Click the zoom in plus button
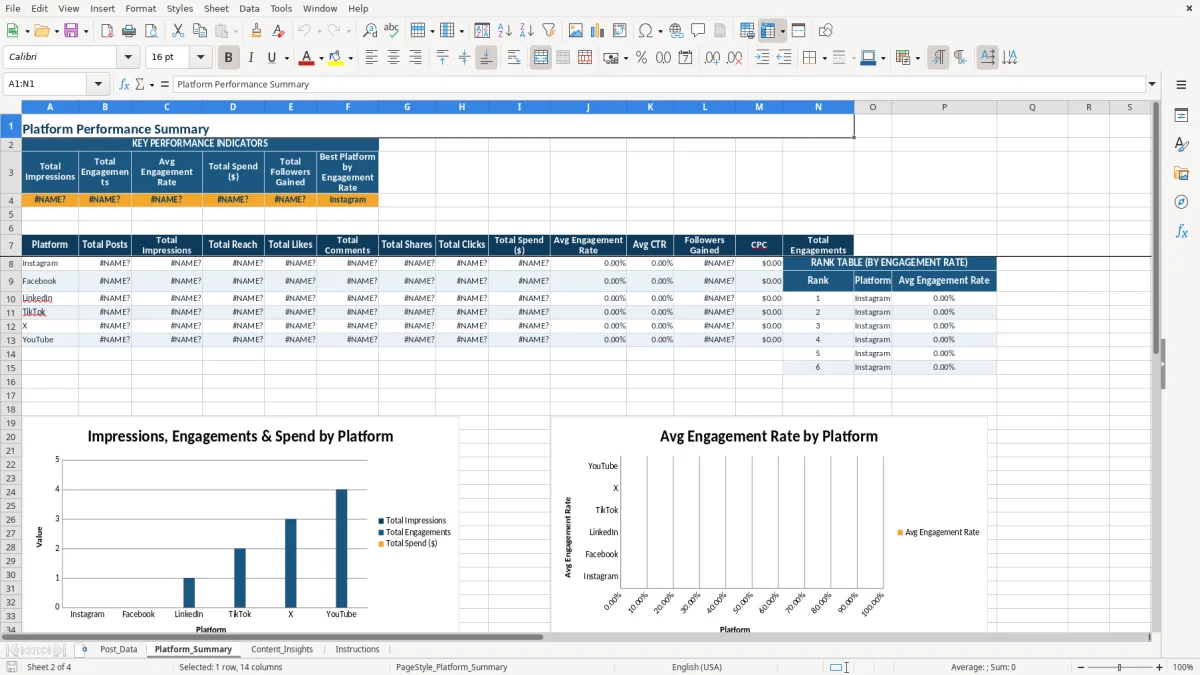1200x675 pixels. click(1159, 667)
